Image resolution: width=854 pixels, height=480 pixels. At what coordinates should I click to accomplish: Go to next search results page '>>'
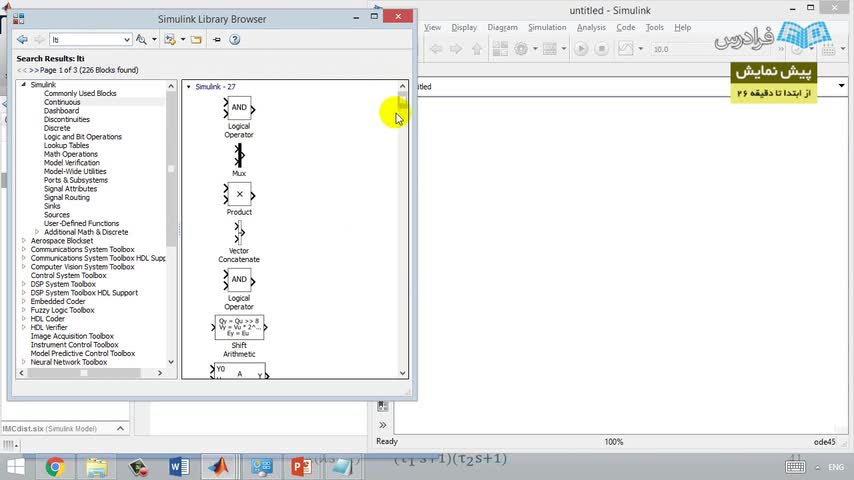[34, 70]
